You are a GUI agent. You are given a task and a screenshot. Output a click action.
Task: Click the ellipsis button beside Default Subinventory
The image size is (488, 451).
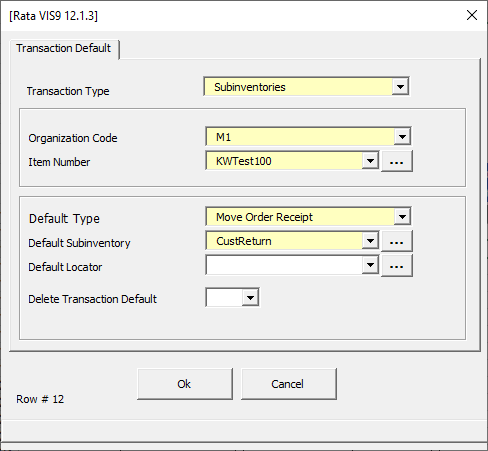[397, 241]
